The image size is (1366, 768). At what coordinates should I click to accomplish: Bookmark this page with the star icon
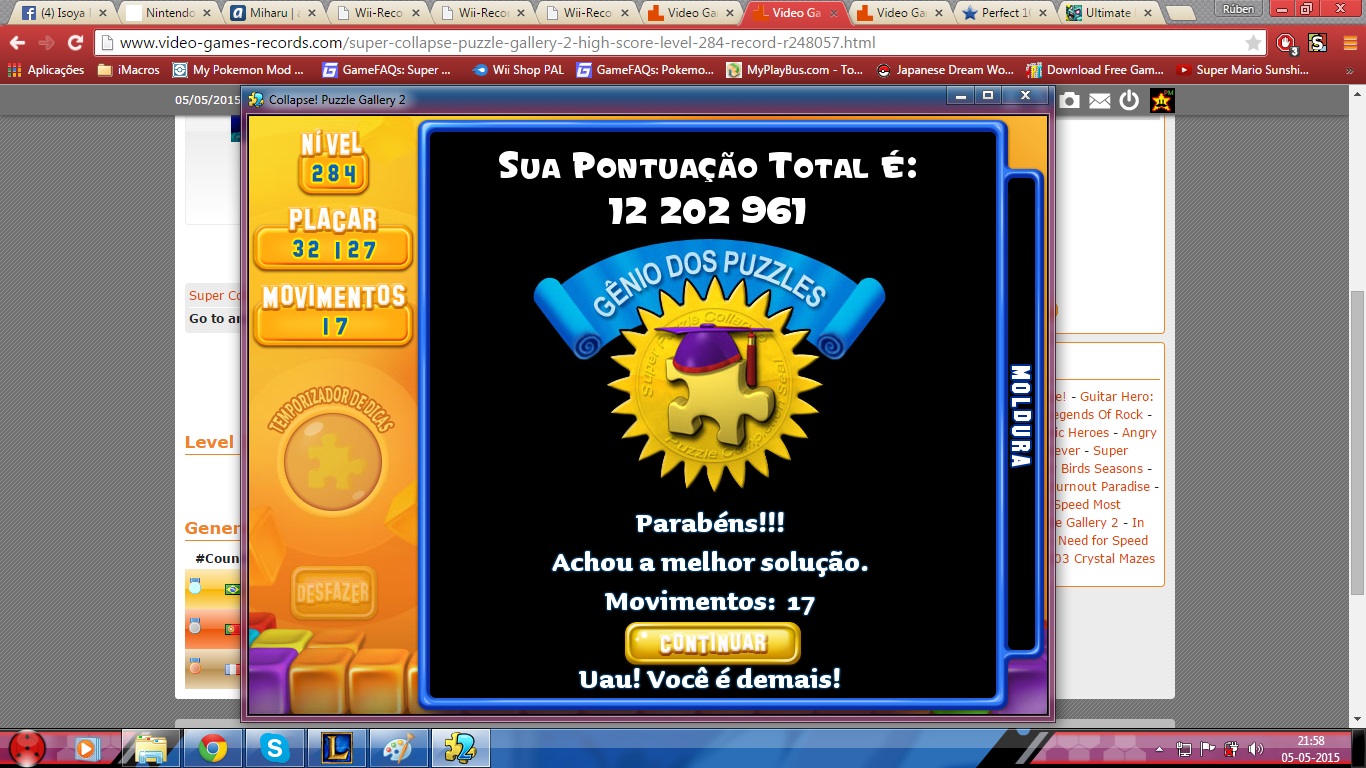tap(1253, 43)
